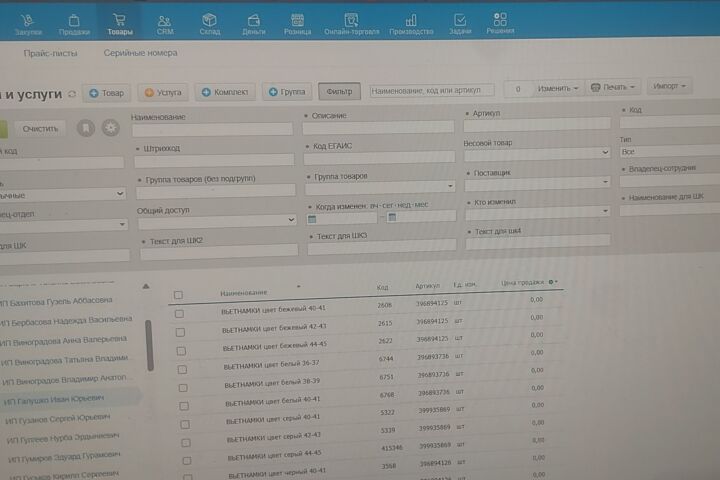Expand the Тип dropdown showing Все
Viewport: 720px width, 480px height.
tap(669, 151)
